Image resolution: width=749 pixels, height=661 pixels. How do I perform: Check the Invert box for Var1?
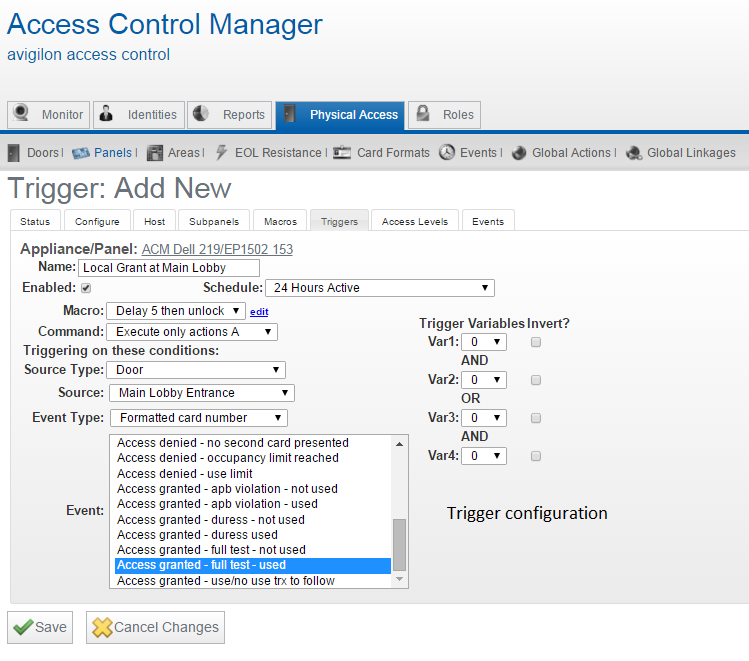[536, 342]
